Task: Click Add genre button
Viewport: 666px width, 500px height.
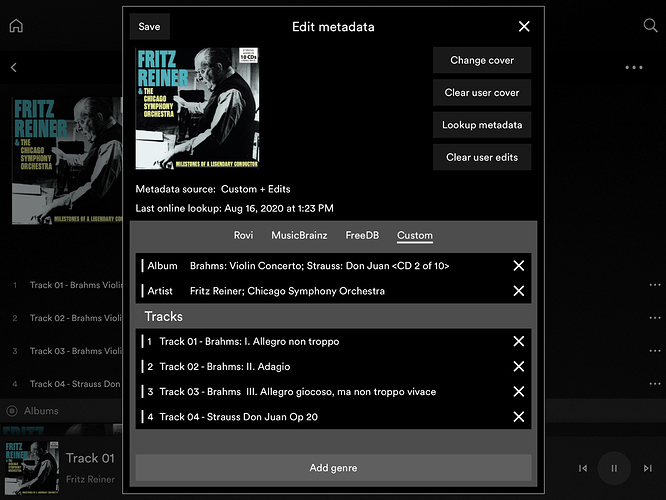Action: tap(333, 468)
